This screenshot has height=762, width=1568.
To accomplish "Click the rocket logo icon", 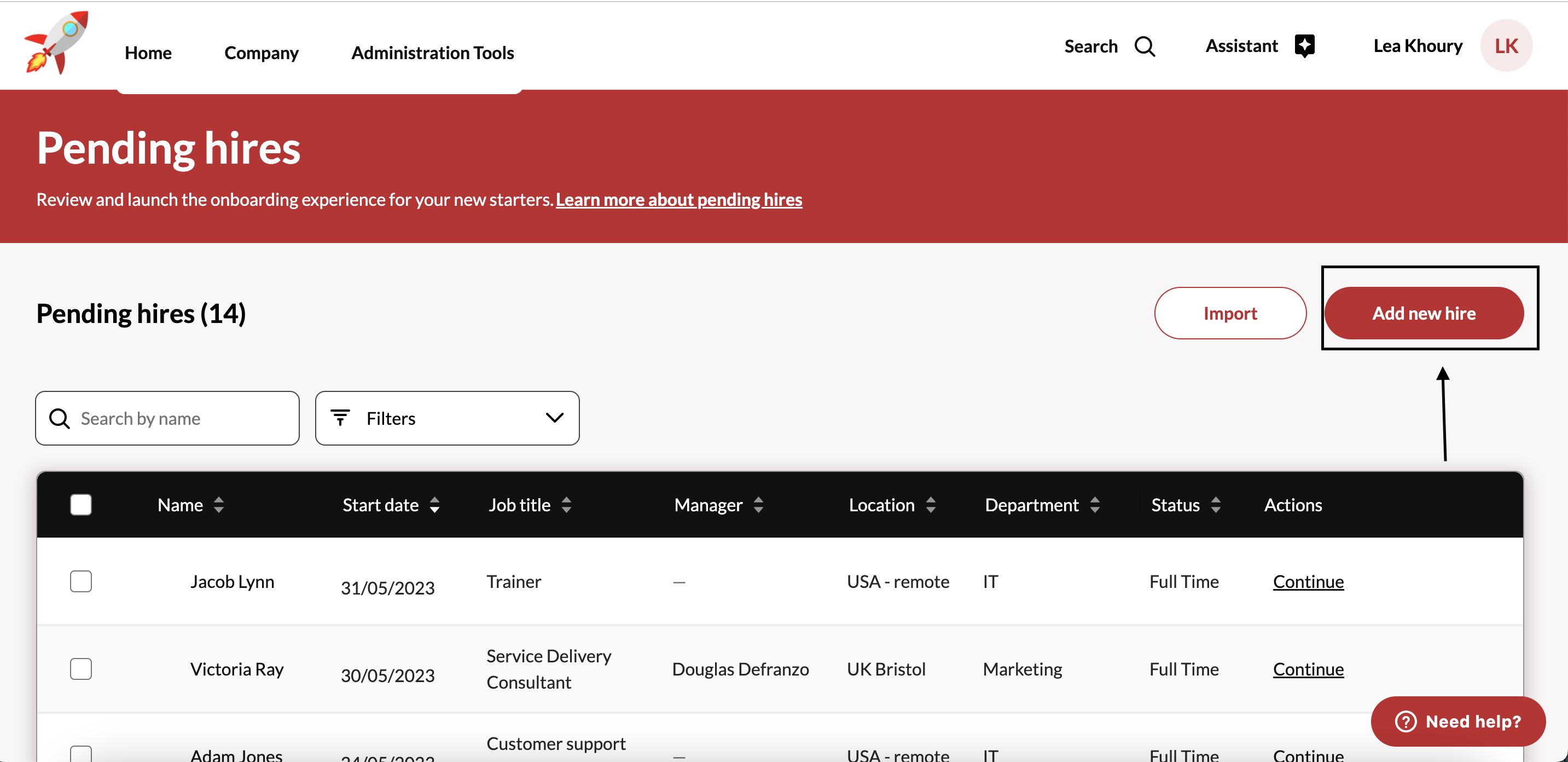I will coord(56,43).
